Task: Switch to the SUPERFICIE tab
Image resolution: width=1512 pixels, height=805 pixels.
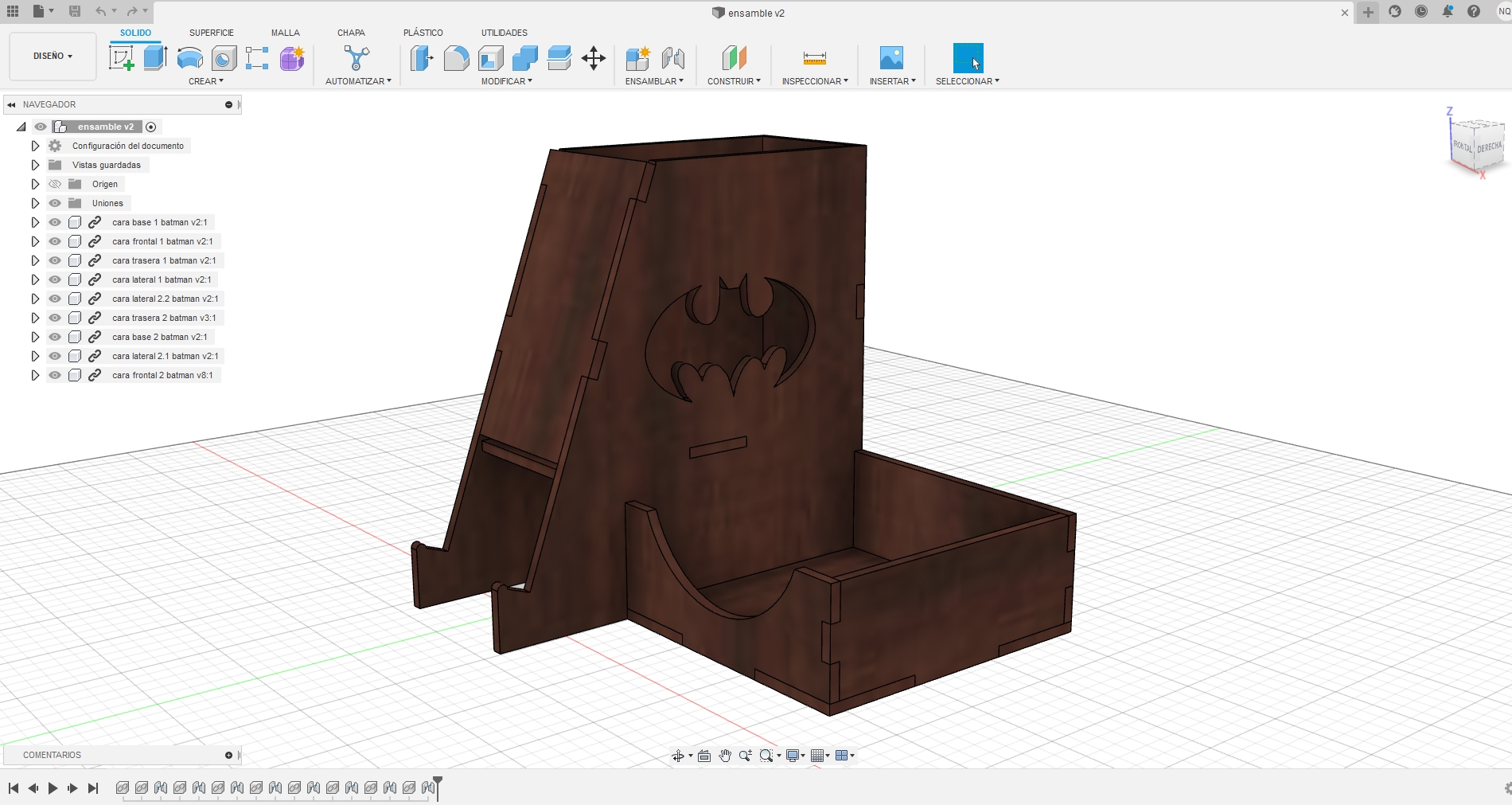Action: [x=212, y=33]
